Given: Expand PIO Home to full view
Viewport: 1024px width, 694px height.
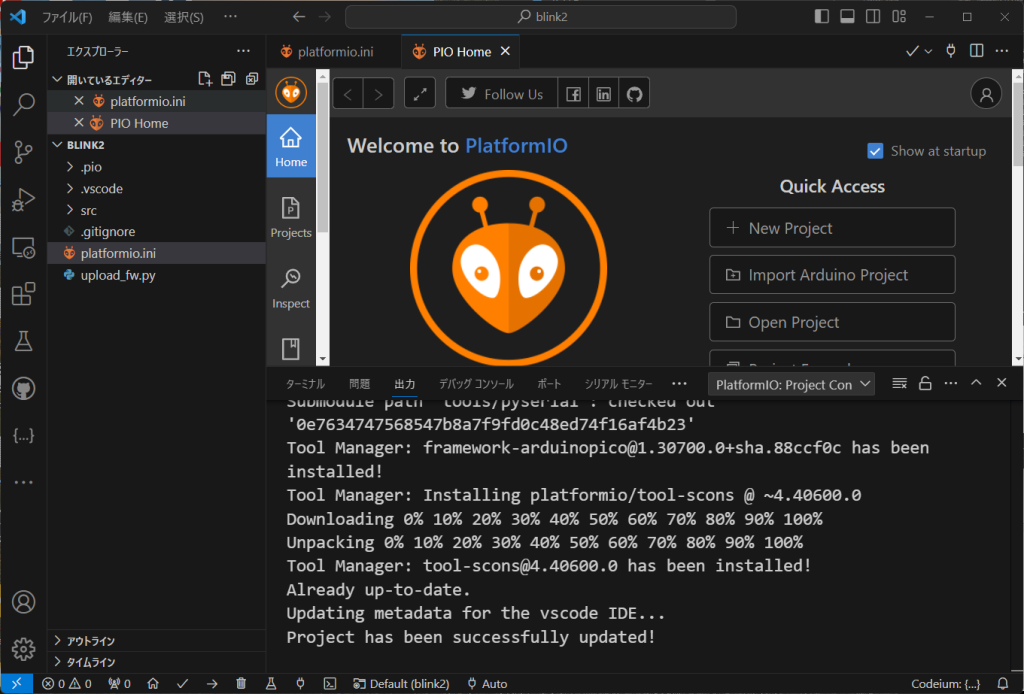Looking at the screenshot, I should pyautogui.click(x=420, y=94).
